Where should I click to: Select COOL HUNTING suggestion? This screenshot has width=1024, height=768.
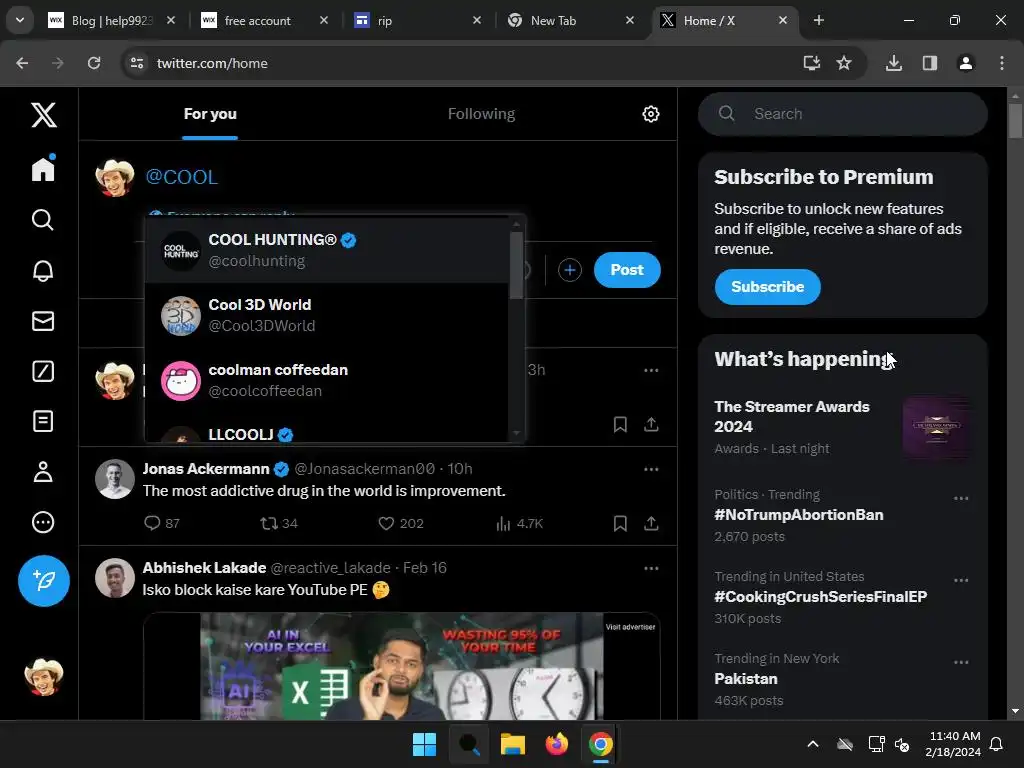coord(327,250)
